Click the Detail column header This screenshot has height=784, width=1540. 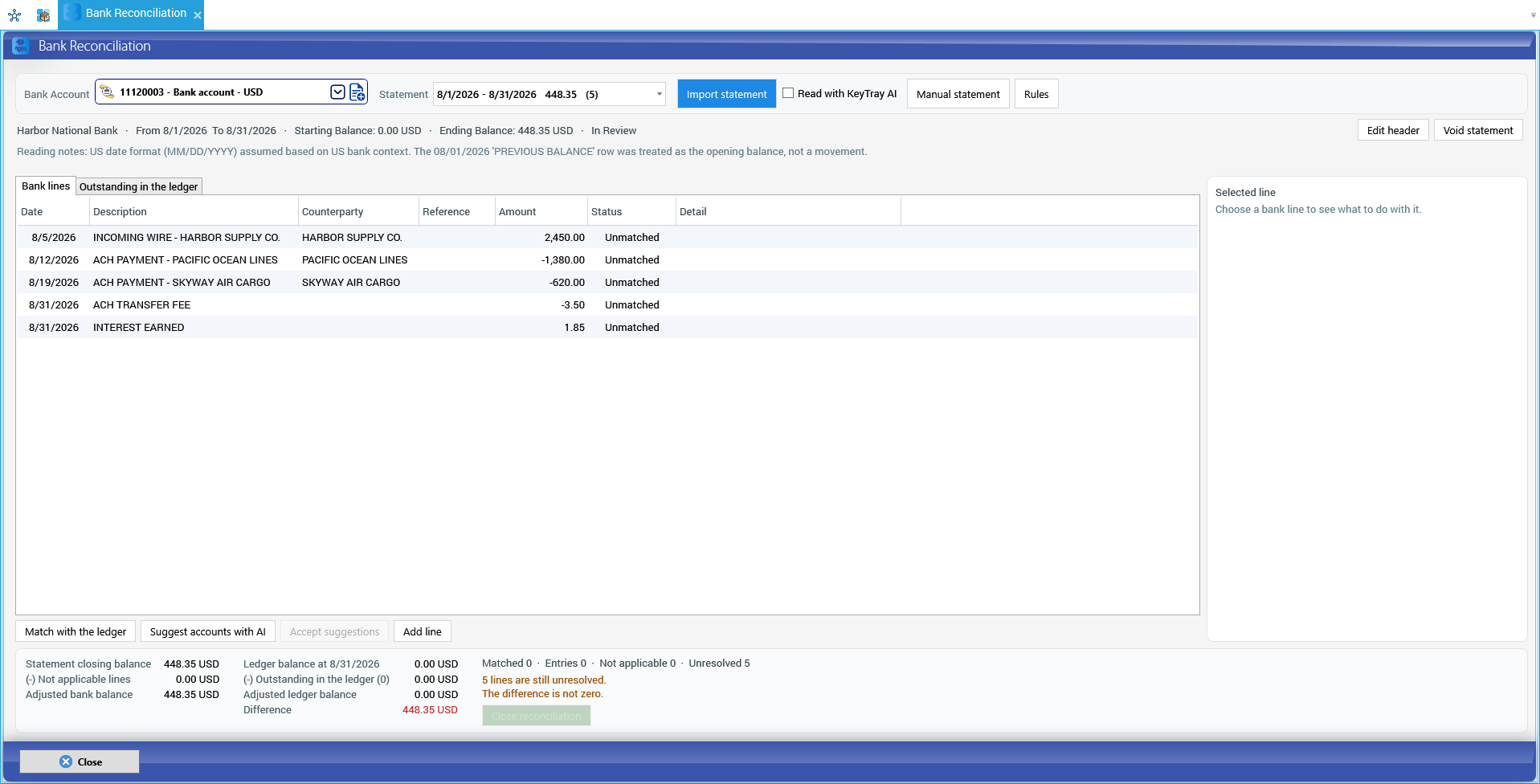click(788, 211)
